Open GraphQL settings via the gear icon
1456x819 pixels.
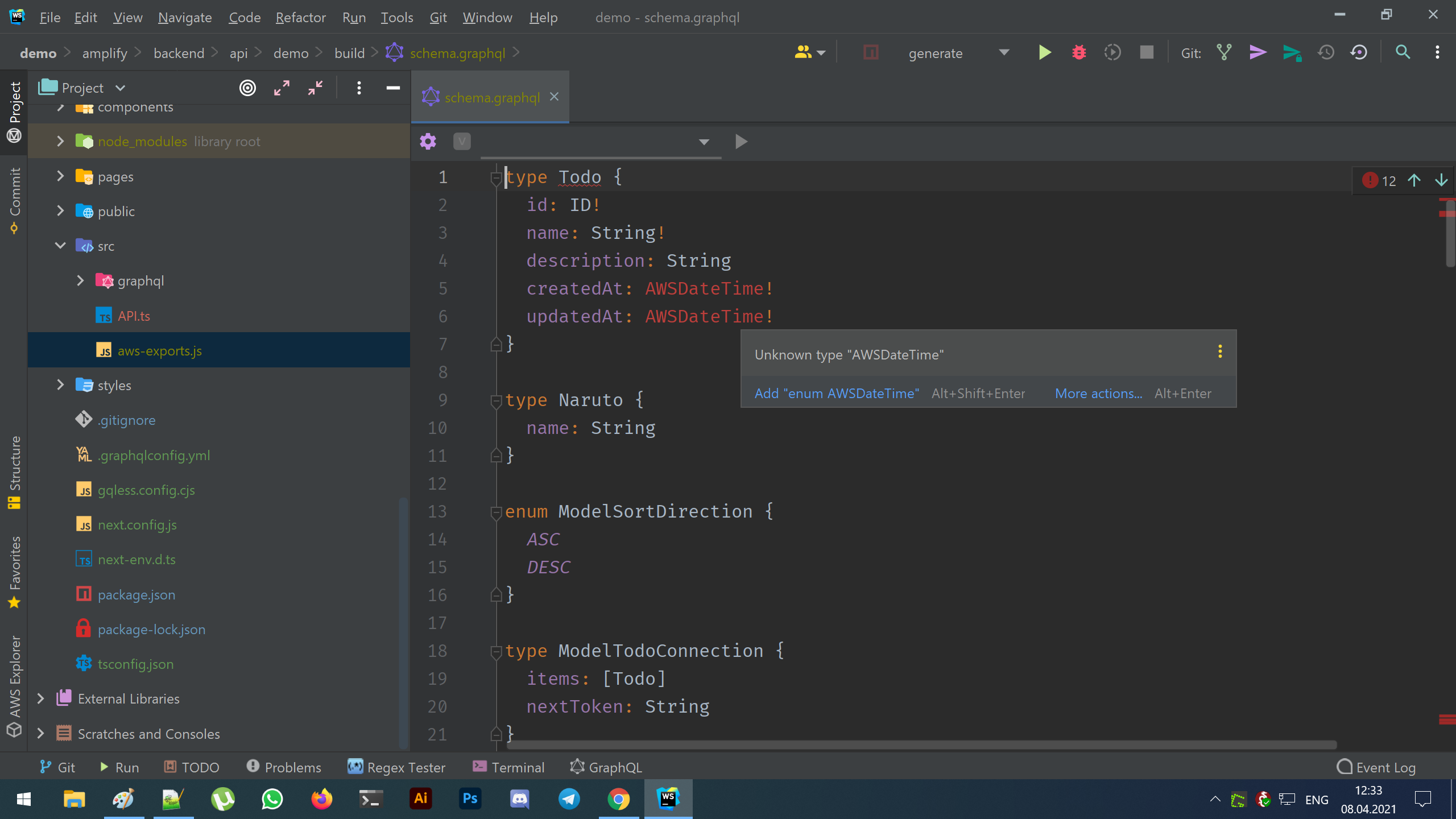427,142
